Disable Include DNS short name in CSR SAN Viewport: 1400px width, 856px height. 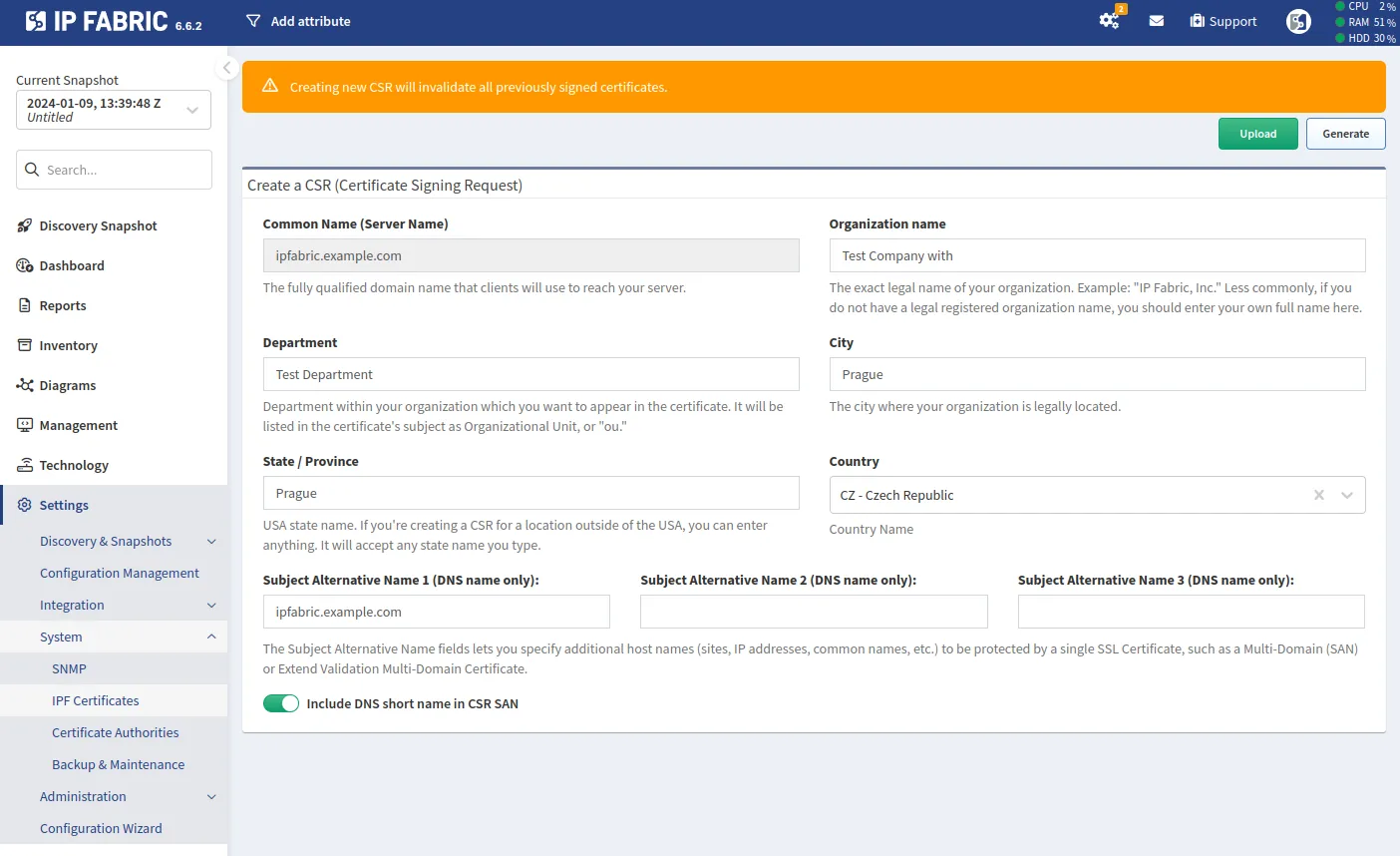tap(281, 702)
